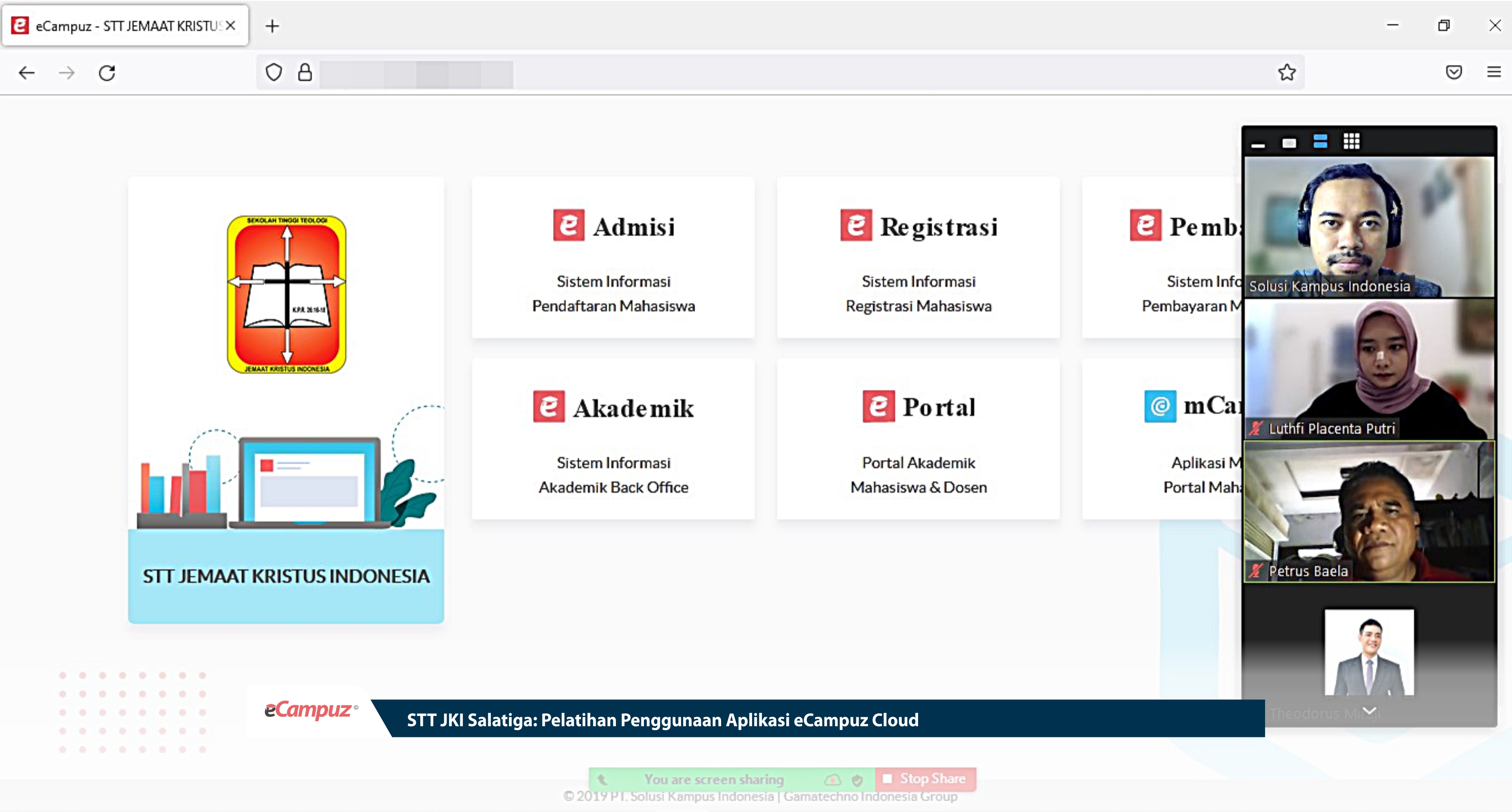Open the Pembayaran Mahasiswa system card
Viewport: 1512px width, 812px height.
point(1162,257)
